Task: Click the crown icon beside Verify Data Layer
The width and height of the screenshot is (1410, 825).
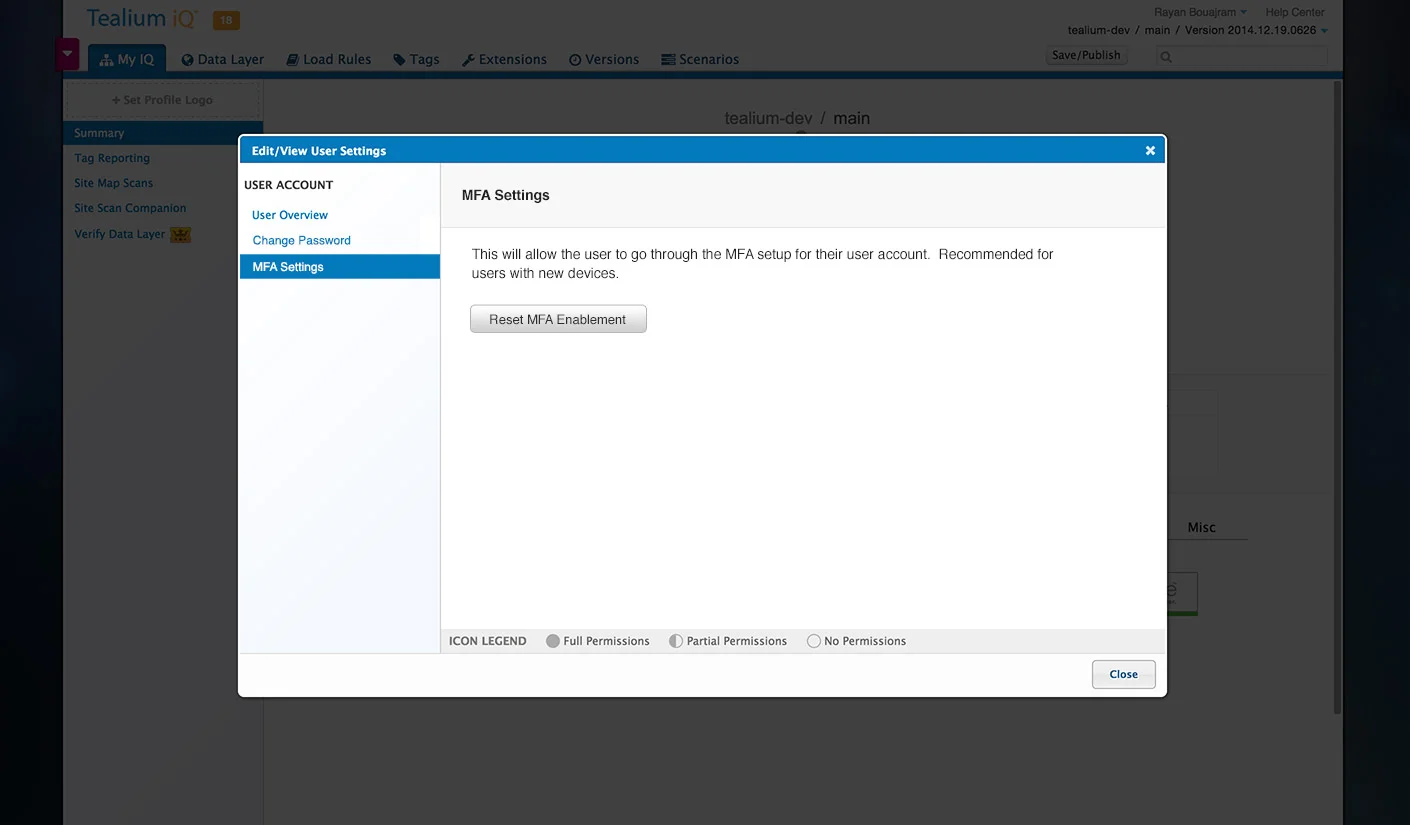Action: [180, 235]
